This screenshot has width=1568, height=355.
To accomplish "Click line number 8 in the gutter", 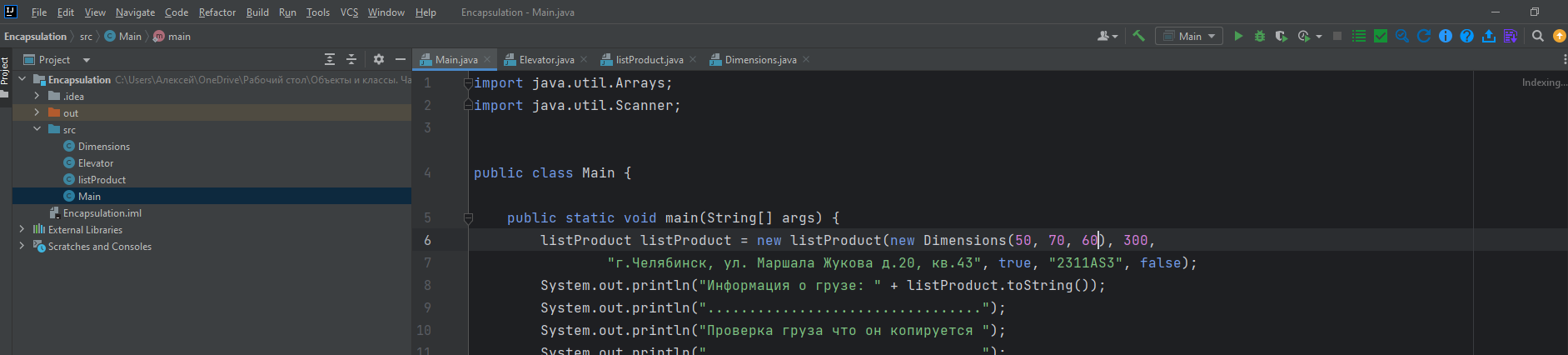I will pyautogui.click(x=427, y=285).
